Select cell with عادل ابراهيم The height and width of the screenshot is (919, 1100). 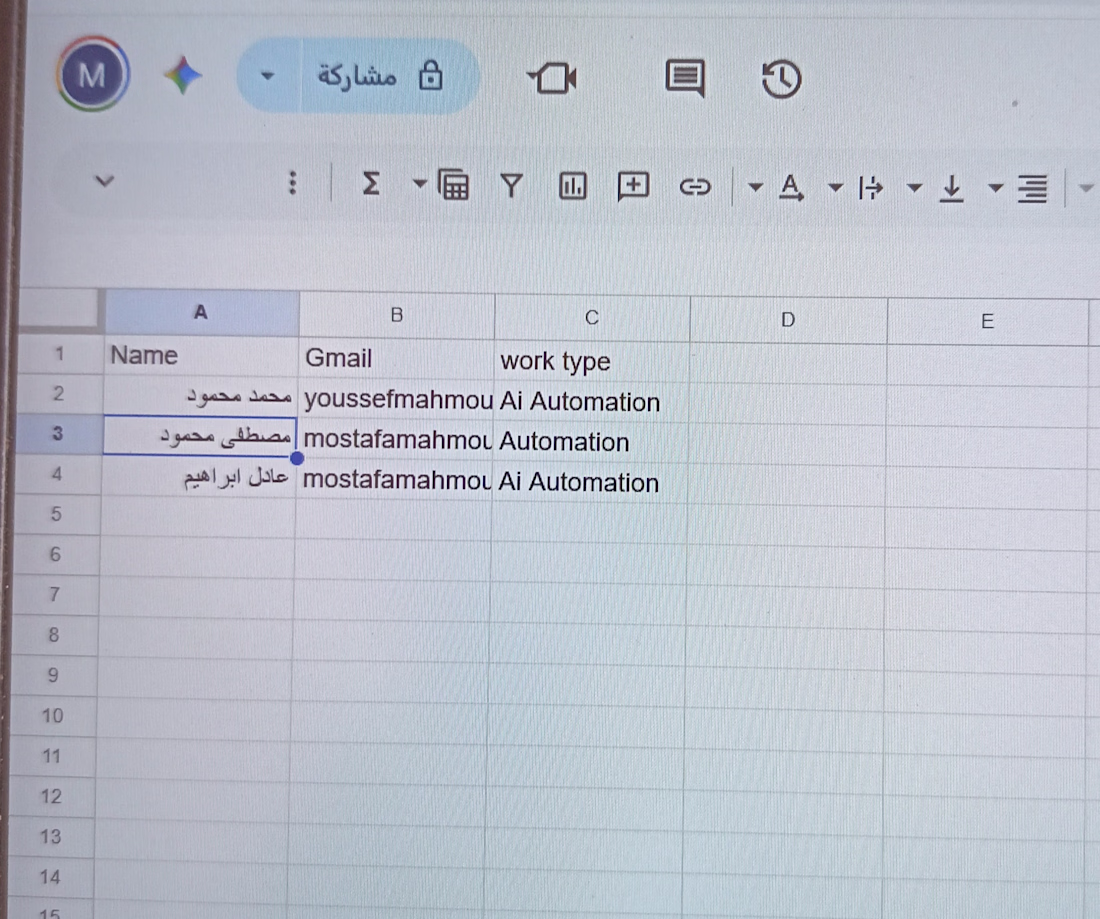point(199,476)
